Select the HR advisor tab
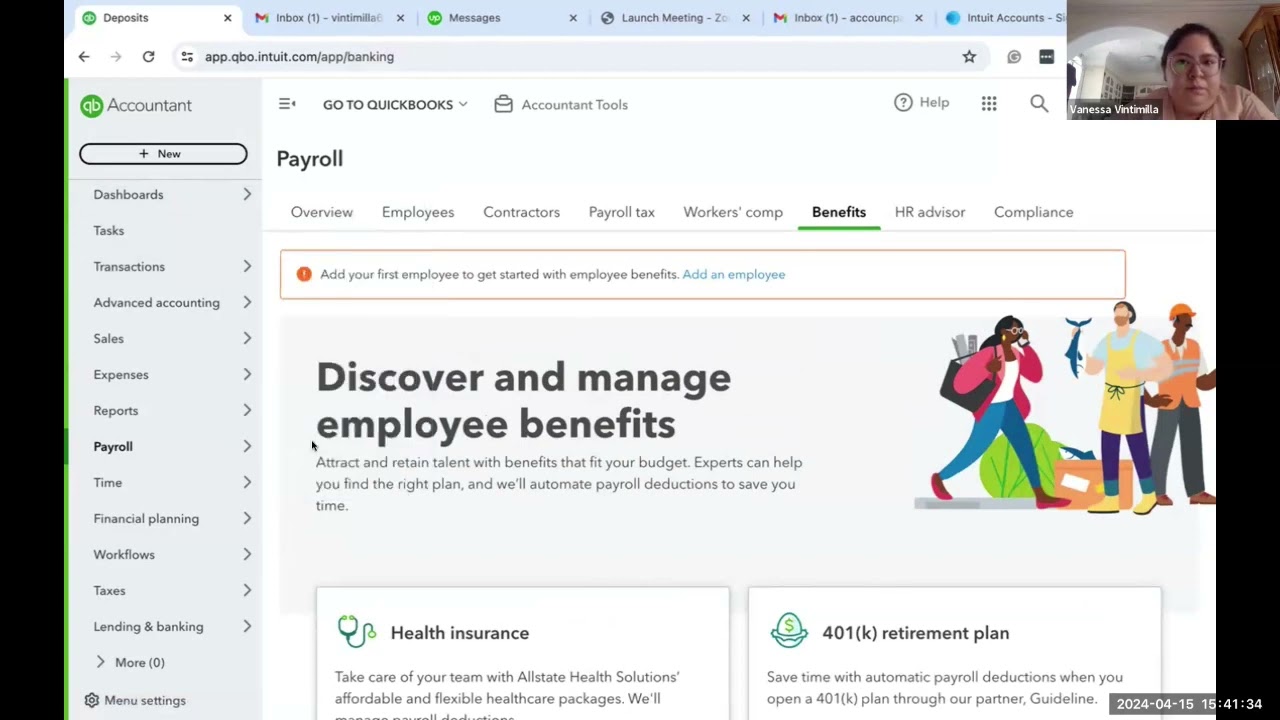Screen dimensions: 1280x720 pyautogui.click(x=930, y=212)
